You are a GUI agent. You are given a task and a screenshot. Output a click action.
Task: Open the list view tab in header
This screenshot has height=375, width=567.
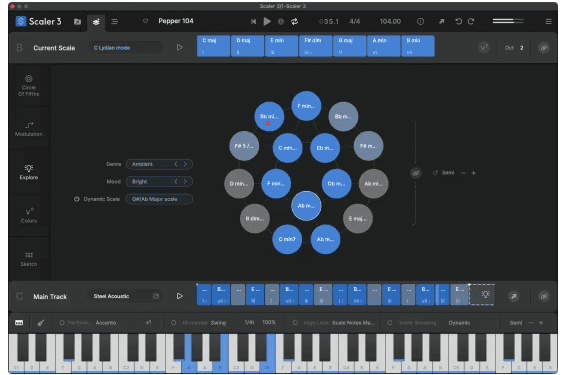tap(115, 22)
